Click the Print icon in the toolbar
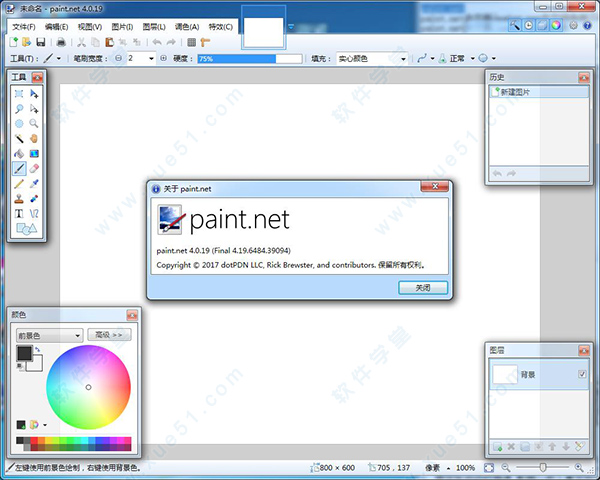600x480 pixels. tap(61, 43)
